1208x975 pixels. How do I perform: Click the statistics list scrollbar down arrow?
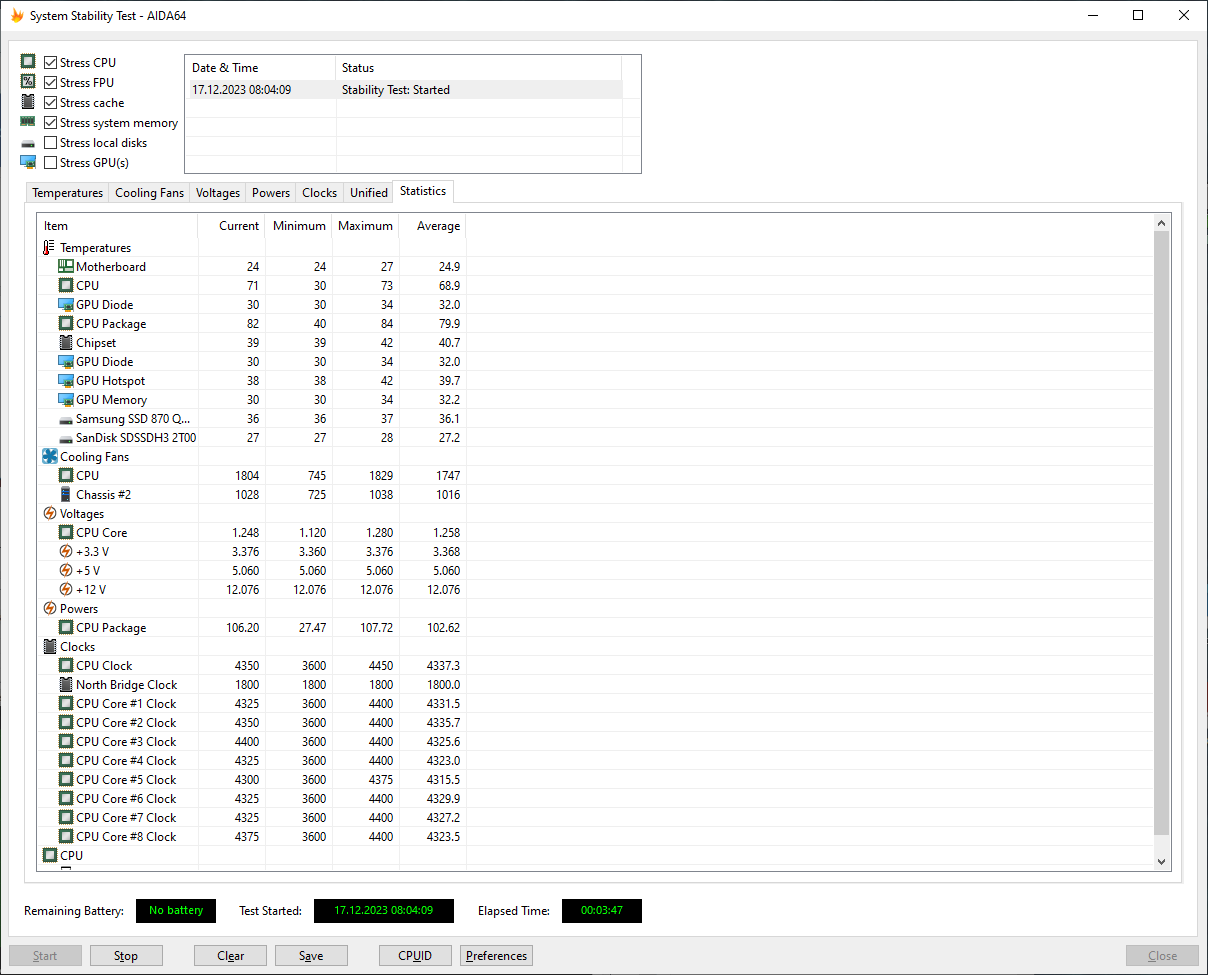pyautogui.click(x=1161, y=861)
